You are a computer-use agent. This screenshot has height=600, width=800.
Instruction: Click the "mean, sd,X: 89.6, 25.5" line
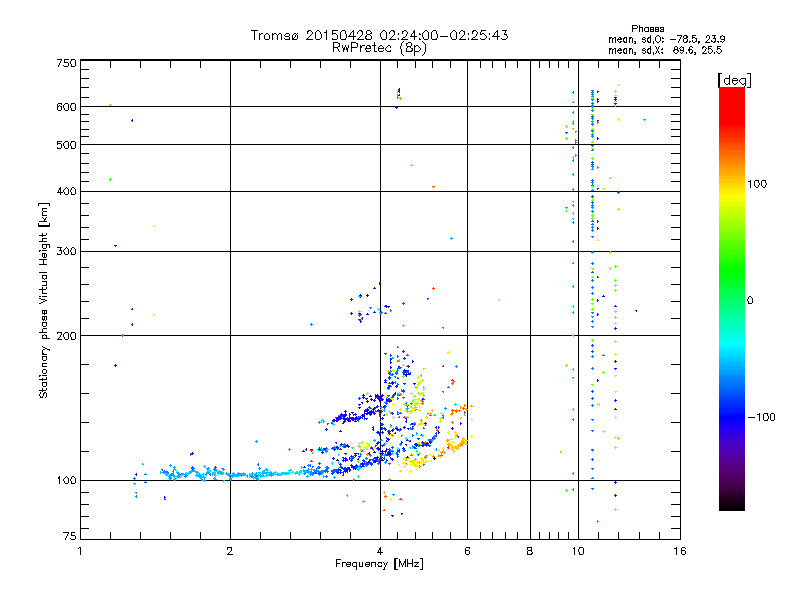point(665,50)
